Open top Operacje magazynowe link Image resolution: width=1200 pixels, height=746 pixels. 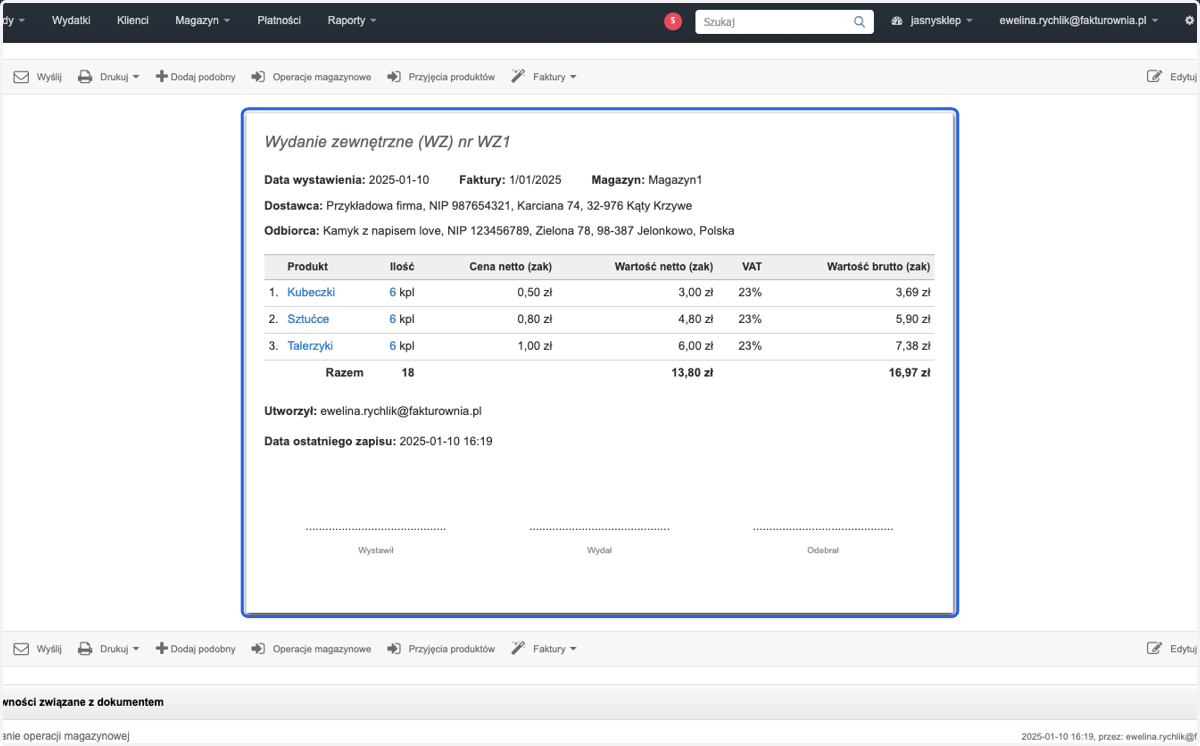point(322,77)
